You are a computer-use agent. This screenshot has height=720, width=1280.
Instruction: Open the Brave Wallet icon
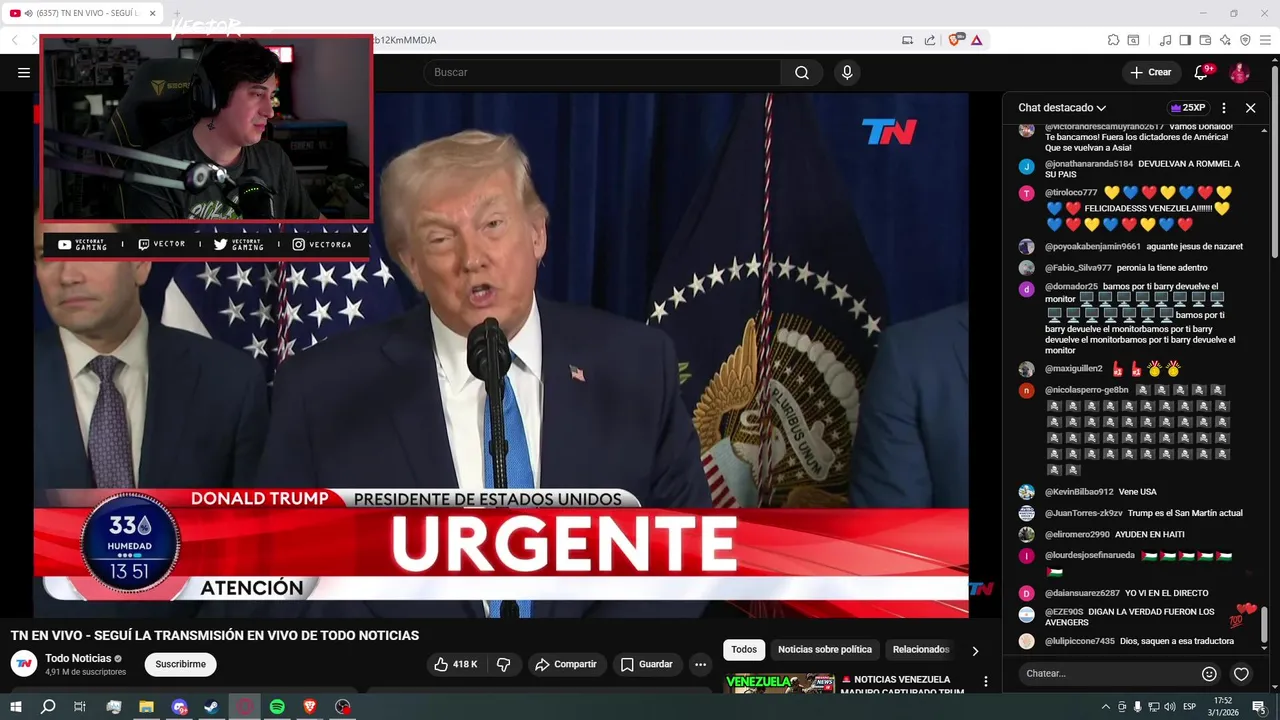click(x=1205, y=40)
